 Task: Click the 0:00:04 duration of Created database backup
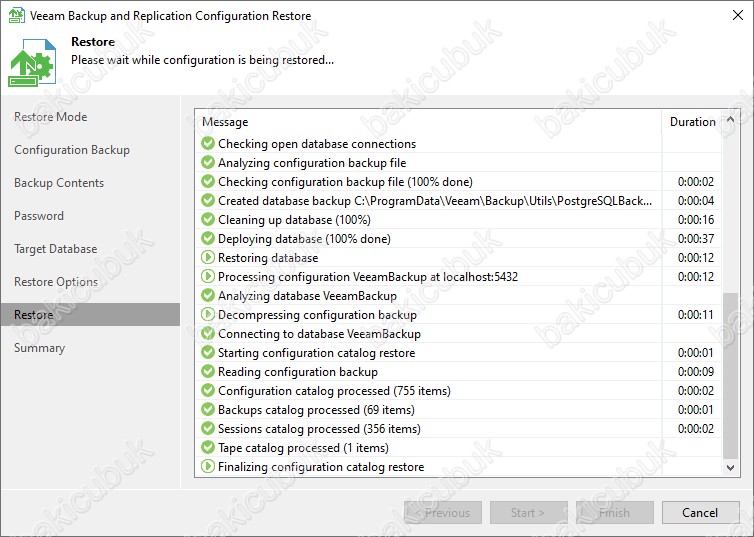pyautogui.click(x=696, y=201)
